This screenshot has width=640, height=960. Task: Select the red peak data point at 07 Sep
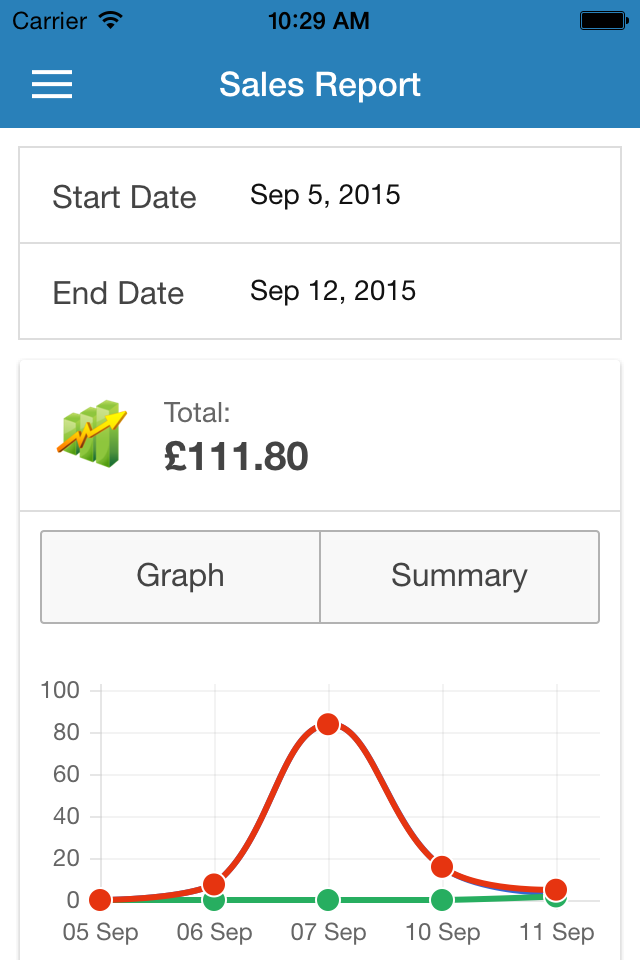[328, 724]
